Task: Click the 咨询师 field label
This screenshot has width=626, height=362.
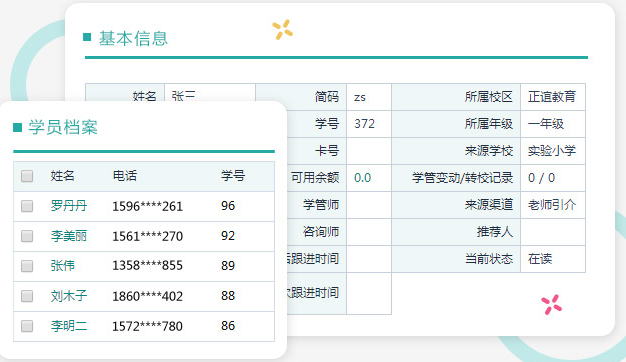Action: 321,231
